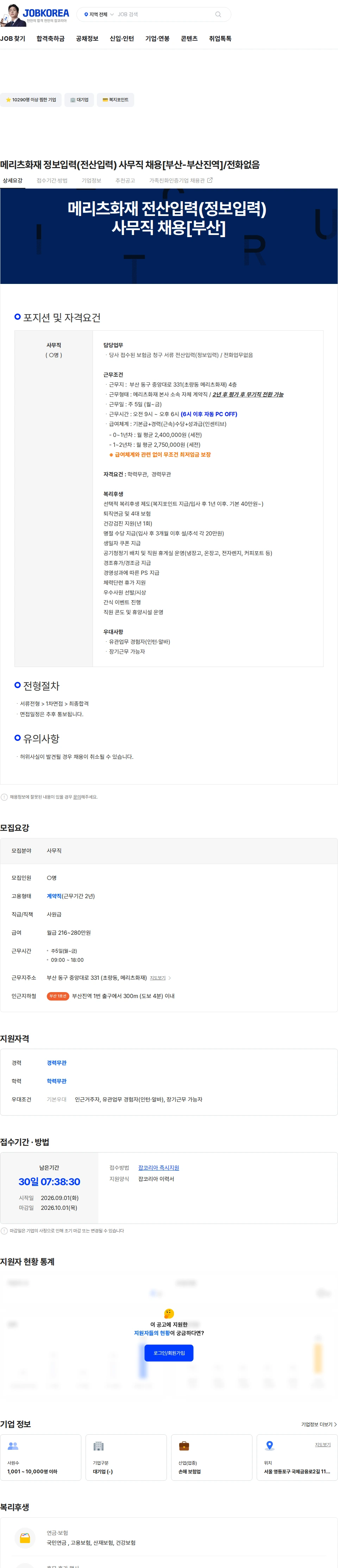Click the chevron after 근무지주소 지도보기

point(169,978)
